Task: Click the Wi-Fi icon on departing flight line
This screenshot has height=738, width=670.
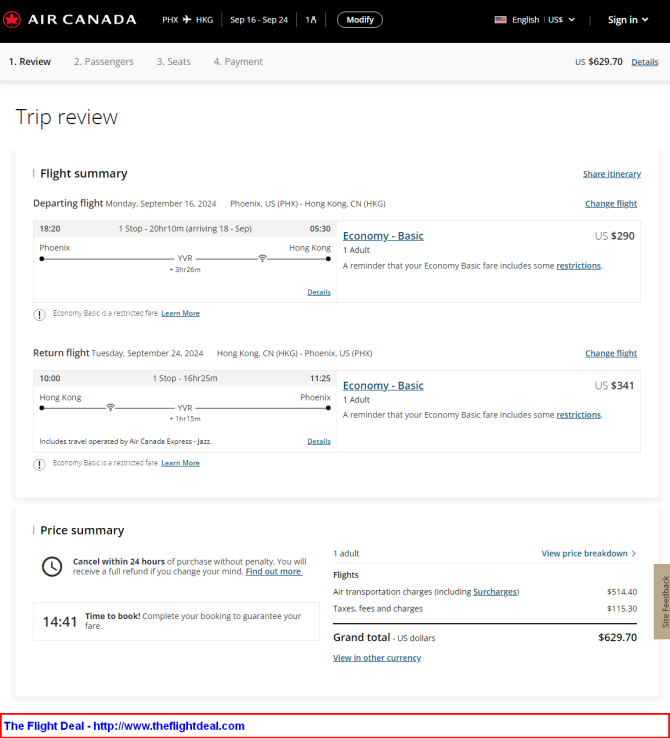Action: coord(263,258)
